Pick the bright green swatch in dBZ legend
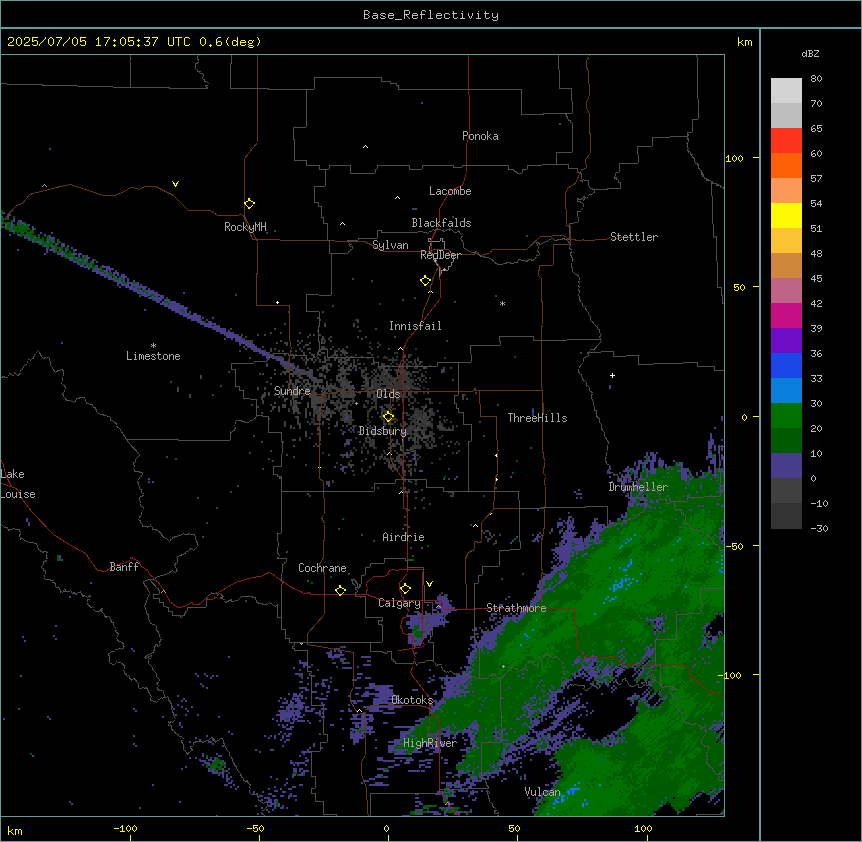 click(x=786, y=416)
